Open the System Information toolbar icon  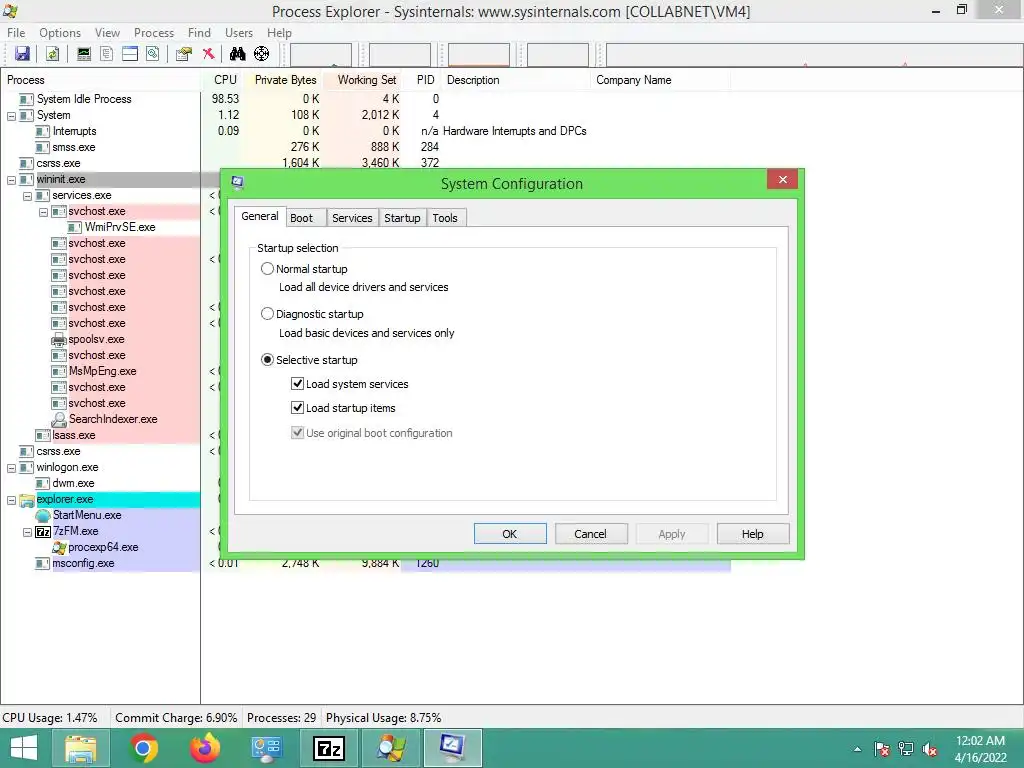click(84, 54)
